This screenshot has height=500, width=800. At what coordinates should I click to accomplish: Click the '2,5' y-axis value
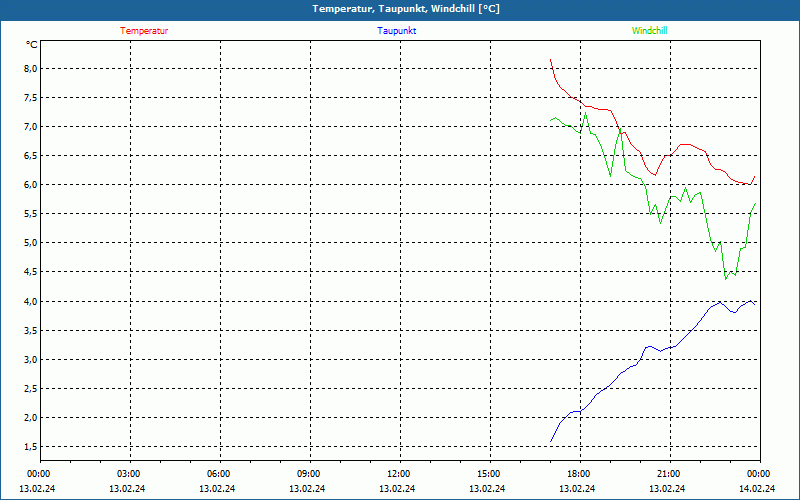coord(31,389)
